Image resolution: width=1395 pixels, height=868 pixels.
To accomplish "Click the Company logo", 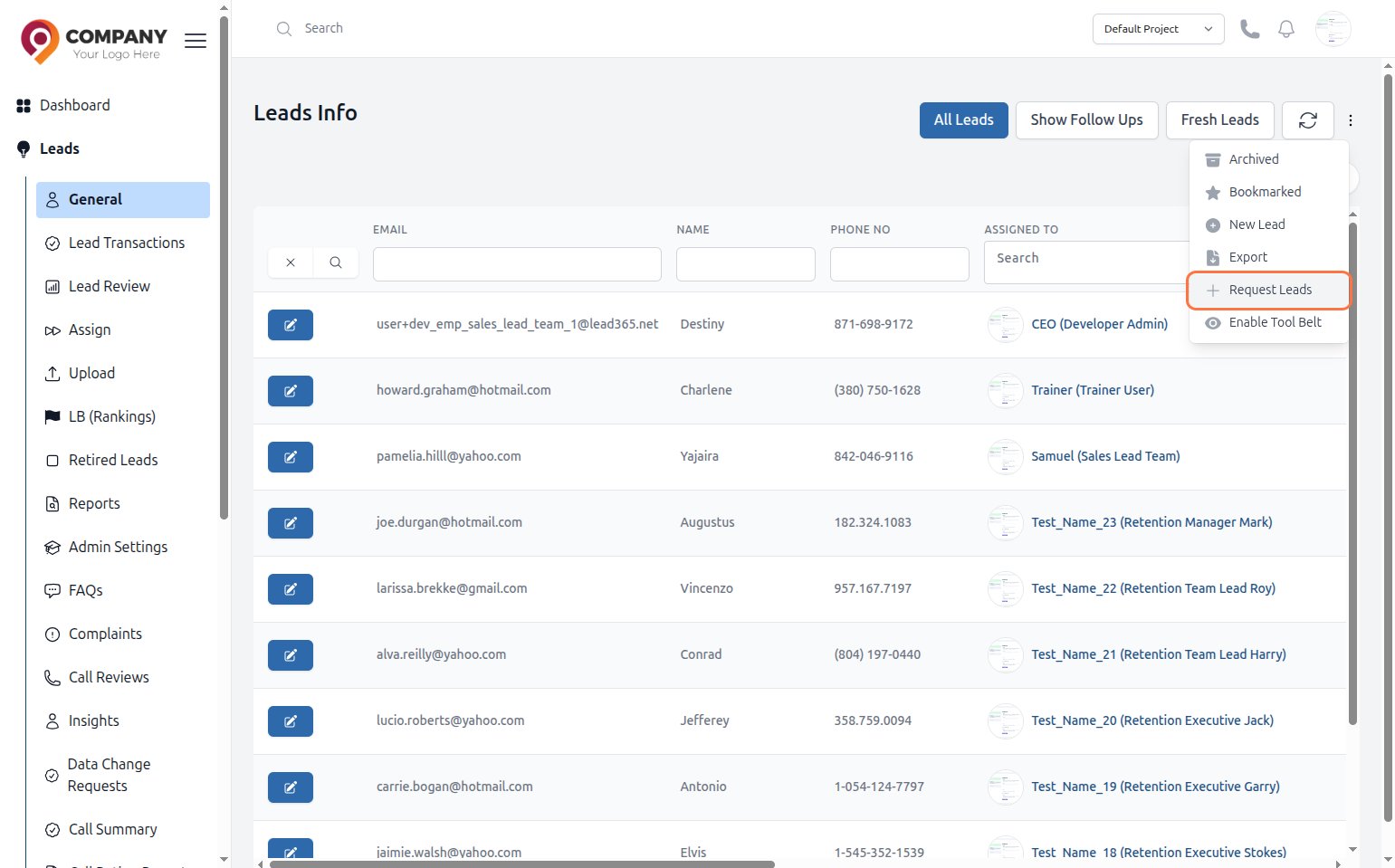I will 94,41.
